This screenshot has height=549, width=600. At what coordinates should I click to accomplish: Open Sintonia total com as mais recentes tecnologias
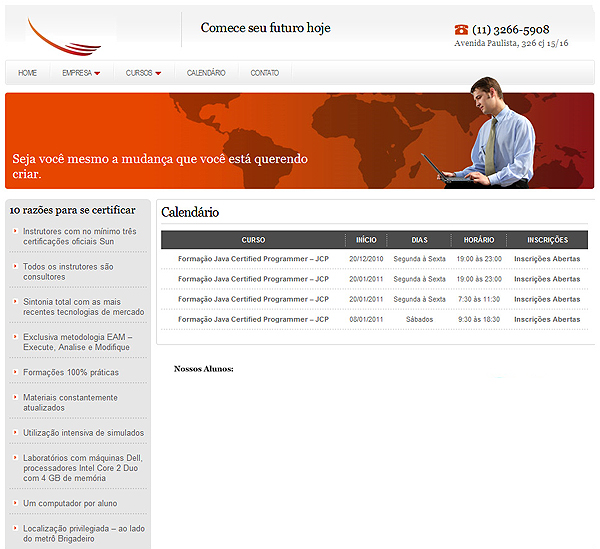[83, 307]
